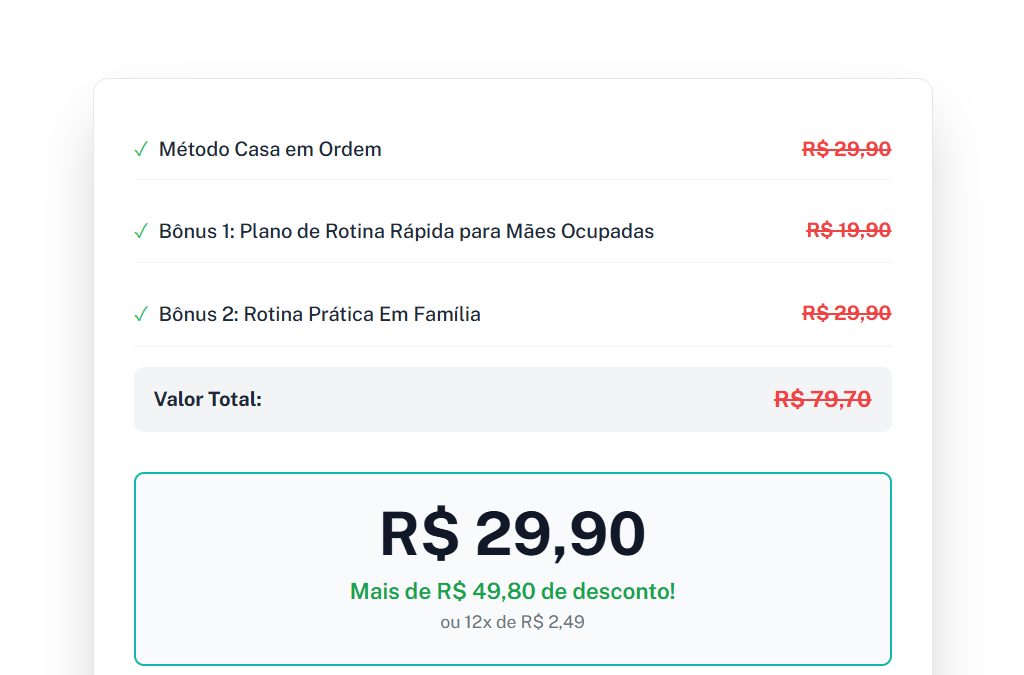1024x675 pixels.
Task: Select the Bônus 2 Rotina Prática Em Família text
Action: tap(320, 314)
